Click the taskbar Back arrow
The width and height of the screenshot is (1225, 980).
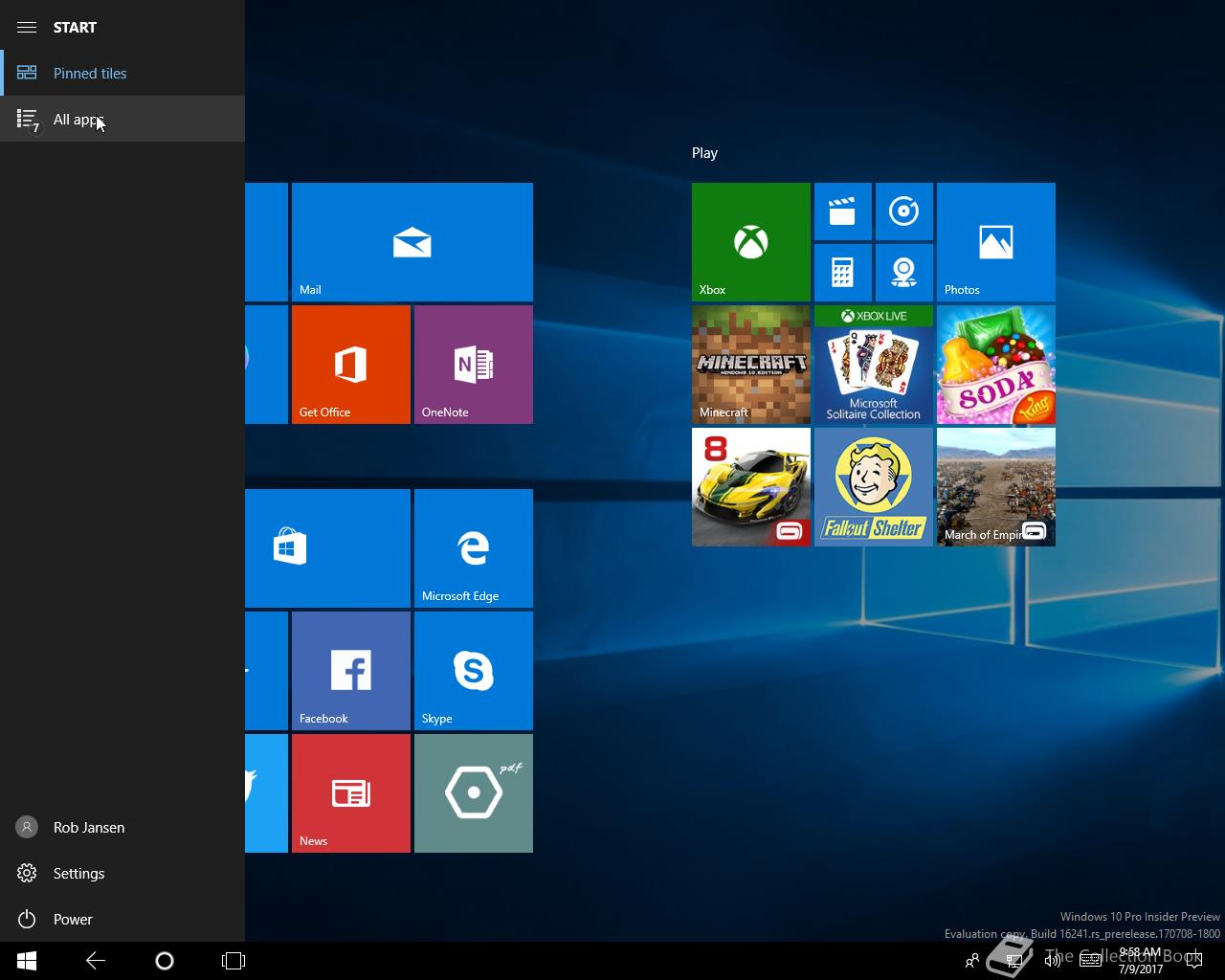[96, 961]
